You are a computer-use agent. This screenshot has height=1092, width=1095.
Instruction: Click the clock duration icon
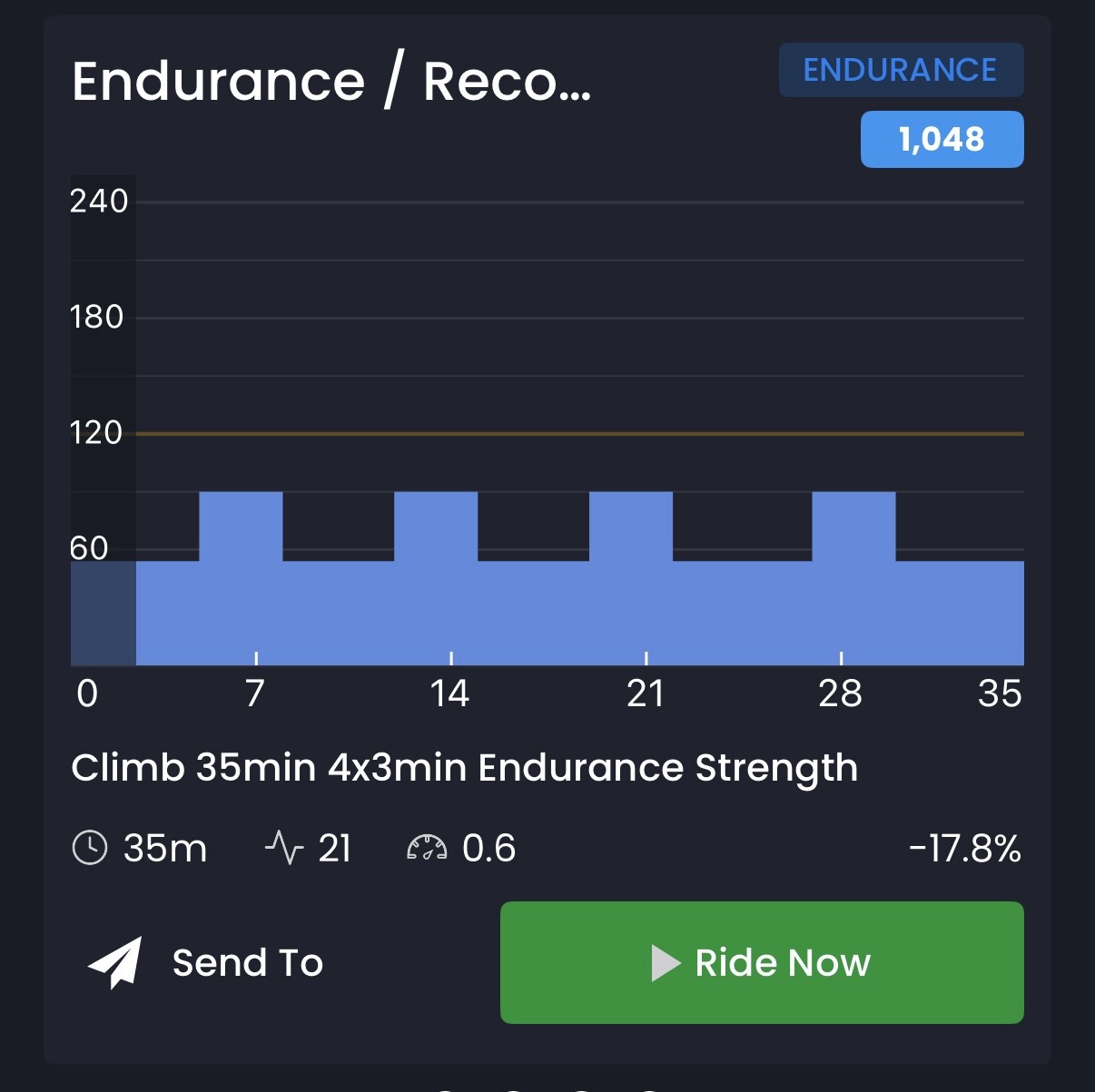click(90, 849)
